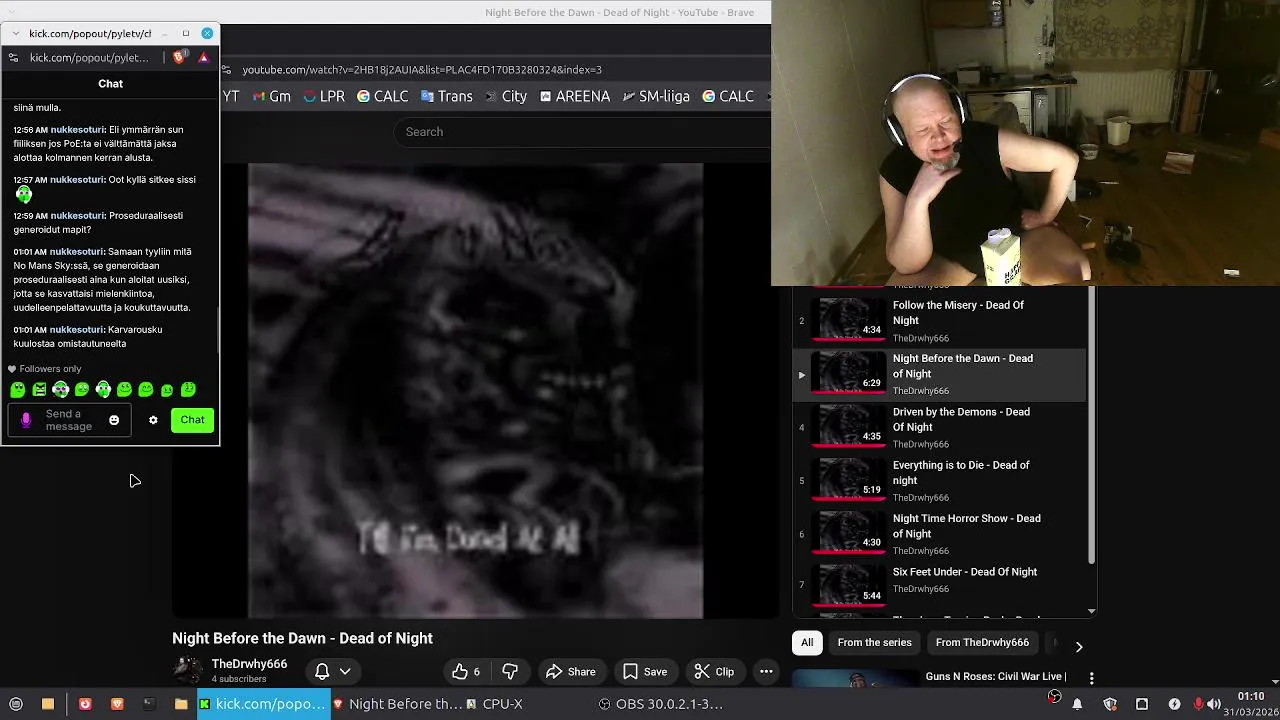Open the Gm bookmark

pos(271,96)
